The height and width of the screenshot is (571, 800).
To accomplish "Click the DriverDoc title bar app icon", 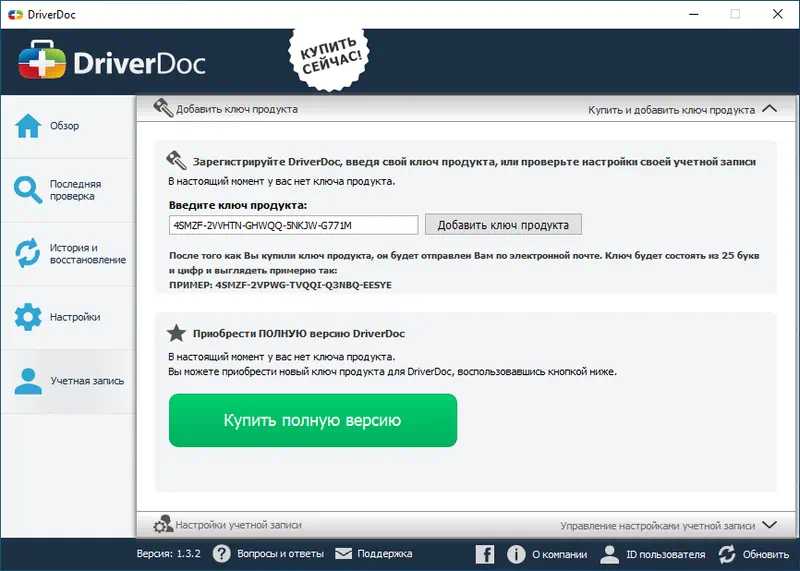I will [15, 14].
